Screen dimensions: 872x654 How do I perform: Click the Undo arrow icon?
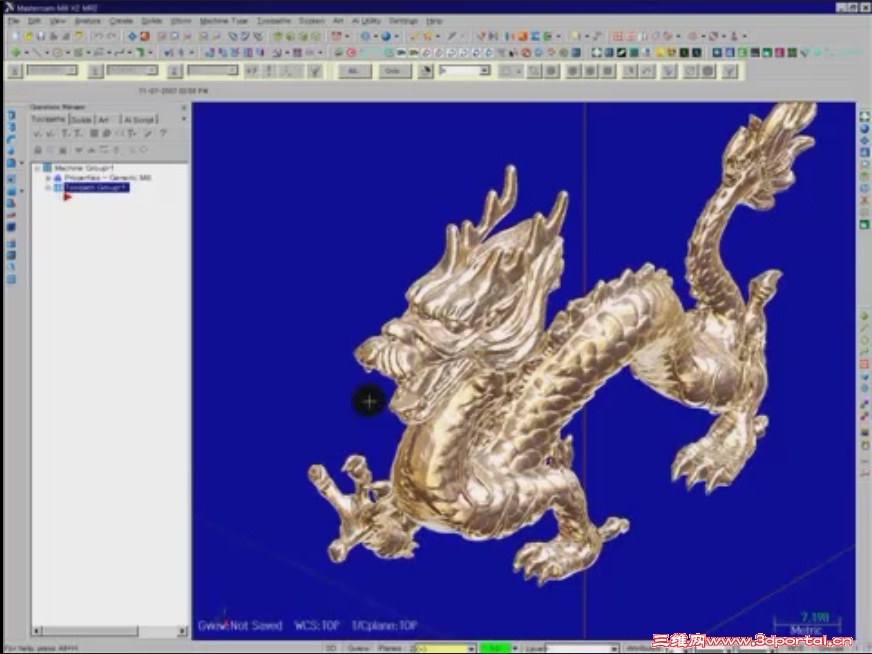click(98, 36)
